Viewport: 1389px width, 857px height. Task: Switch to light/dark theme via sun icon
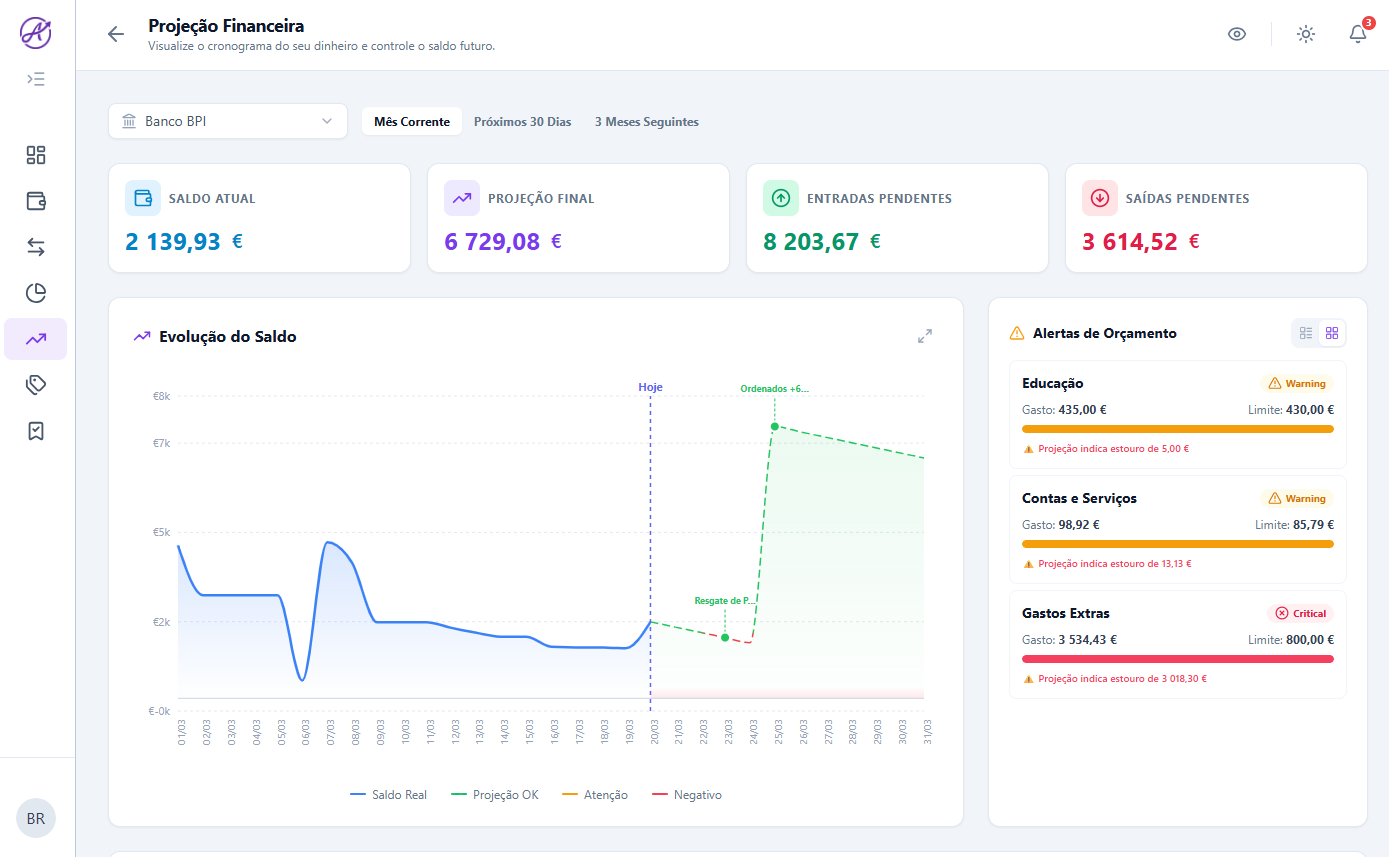pos(1306,33)
